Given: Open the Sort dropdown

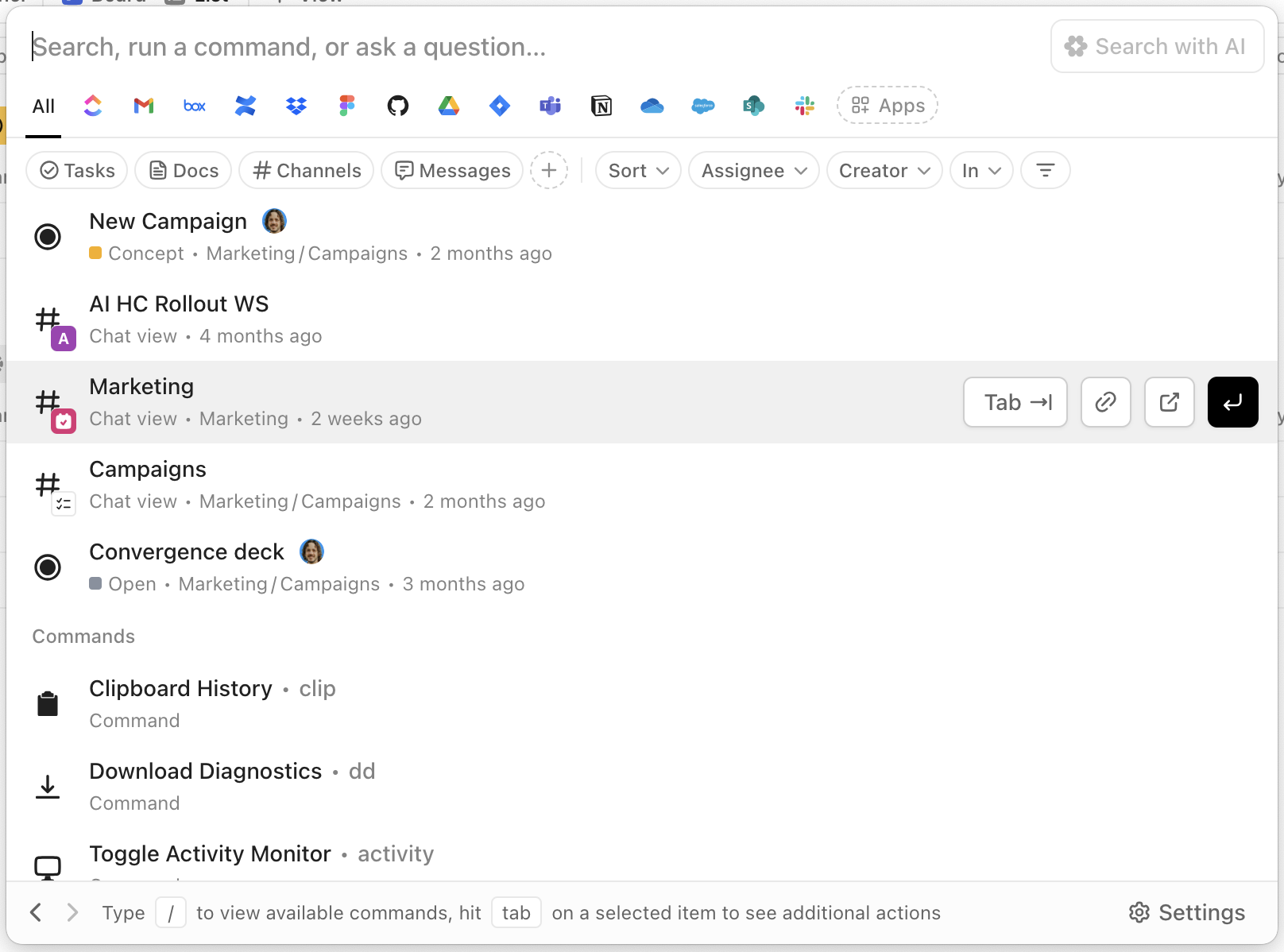Looking at the screenshot, I should 637,170.
